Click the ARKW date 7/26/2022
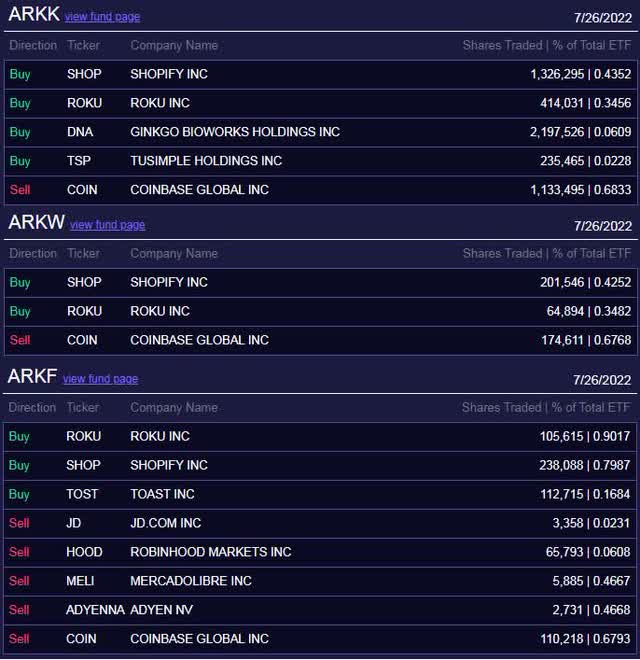Viewport: 640px width, 660px height. coord(603,226)
